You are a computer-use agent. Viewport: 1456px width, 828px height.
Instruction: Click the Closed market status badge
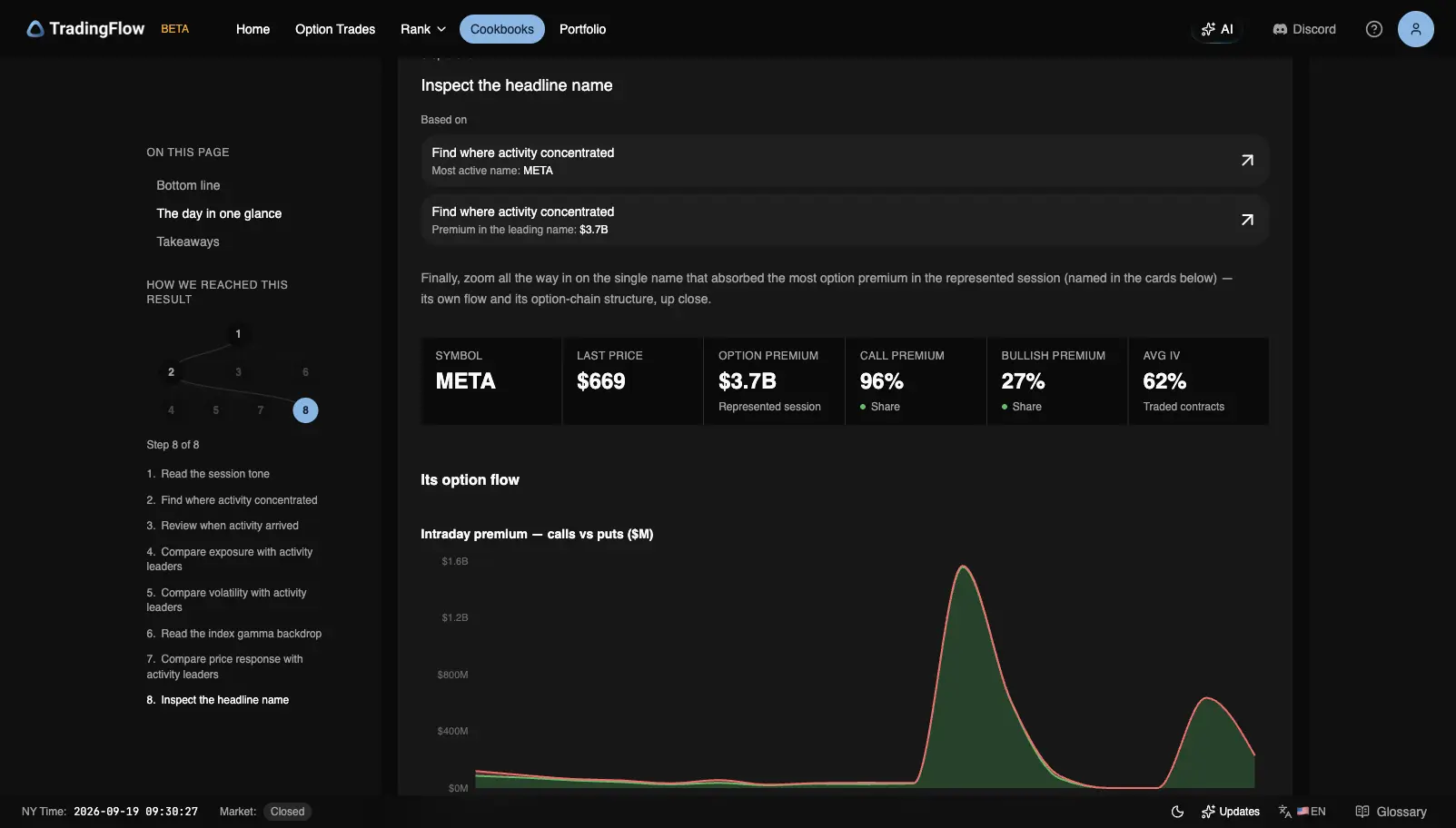point(287,812)
